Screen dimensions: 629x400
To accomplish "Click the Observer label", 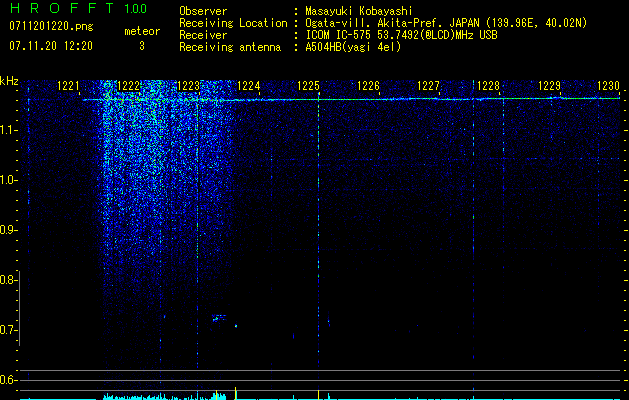I will coord(203,11).
